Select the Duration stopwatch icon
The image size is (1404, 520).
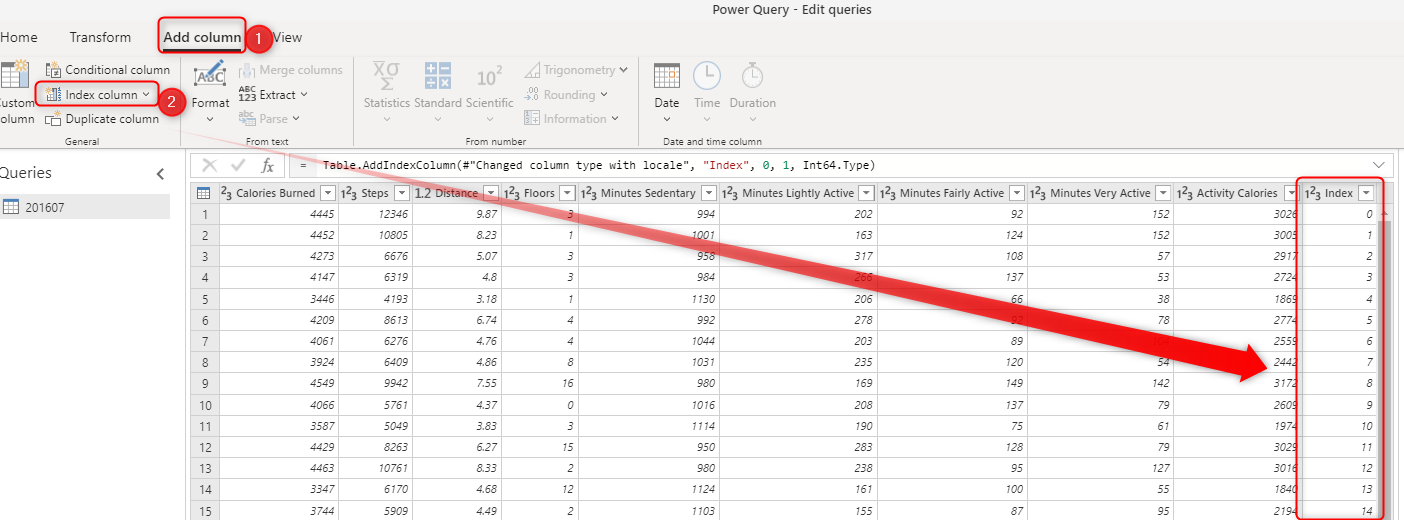pos(752,77)
